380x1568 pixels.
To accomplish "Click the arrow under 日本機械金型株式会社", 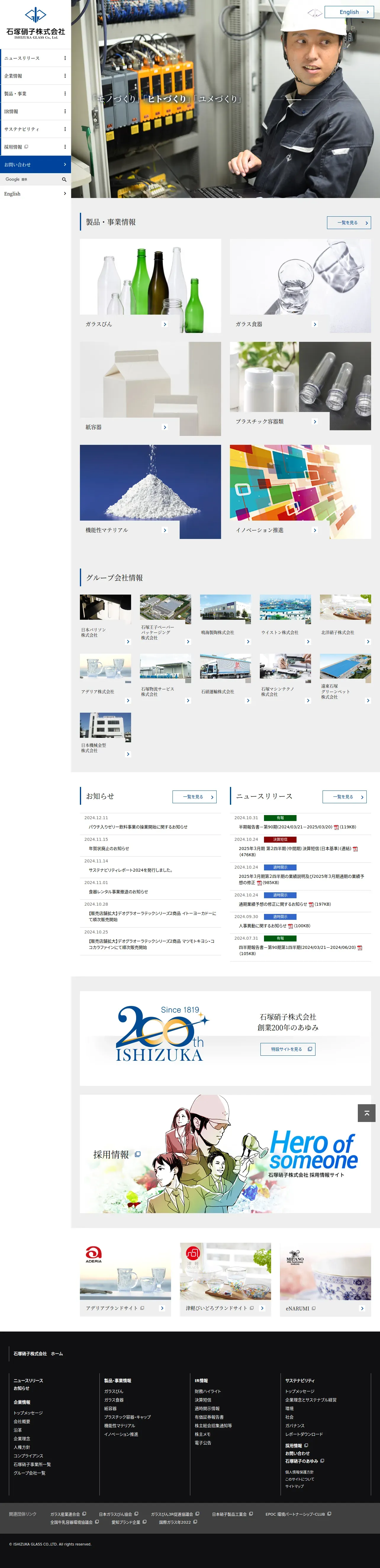I will (x=128, y=754).
